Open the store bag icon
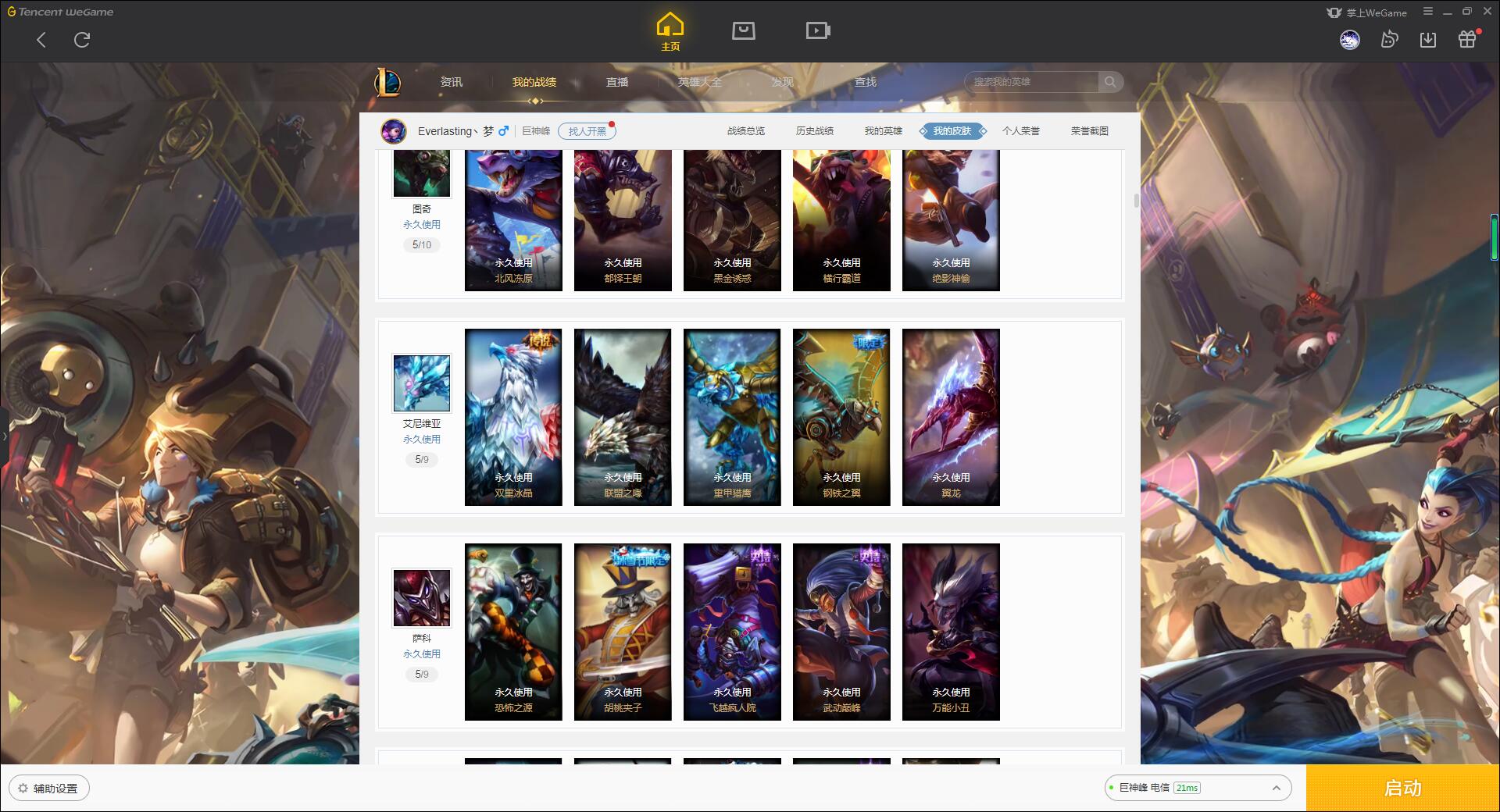 point(743,30)
